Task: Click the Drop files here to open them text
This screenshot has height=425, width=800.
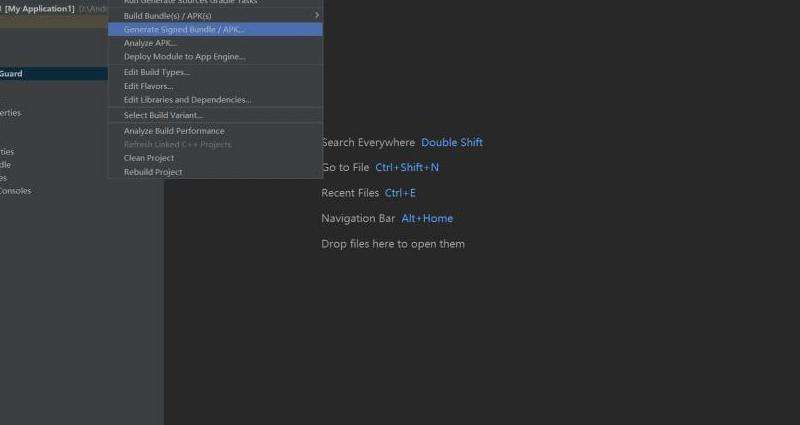Action: [x=393, y=244]
